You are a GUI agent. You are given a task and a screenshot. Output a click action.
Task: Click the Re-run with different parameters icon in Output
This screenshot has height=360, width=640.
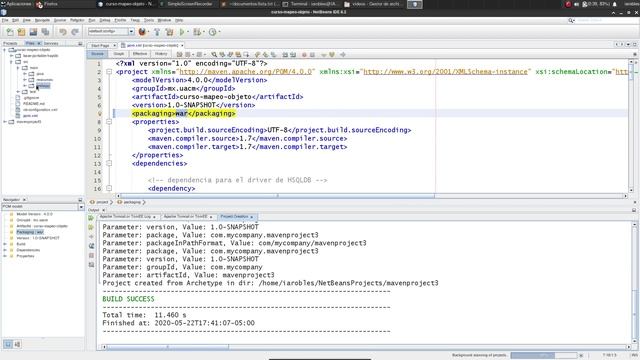[91, 227]
